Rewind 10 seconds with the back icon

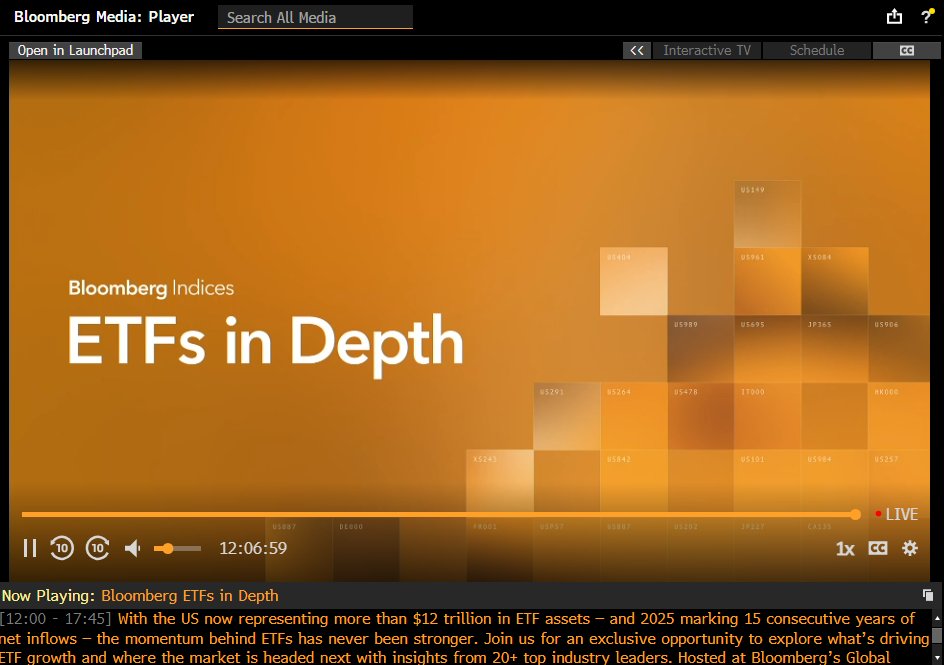point(62,548)
